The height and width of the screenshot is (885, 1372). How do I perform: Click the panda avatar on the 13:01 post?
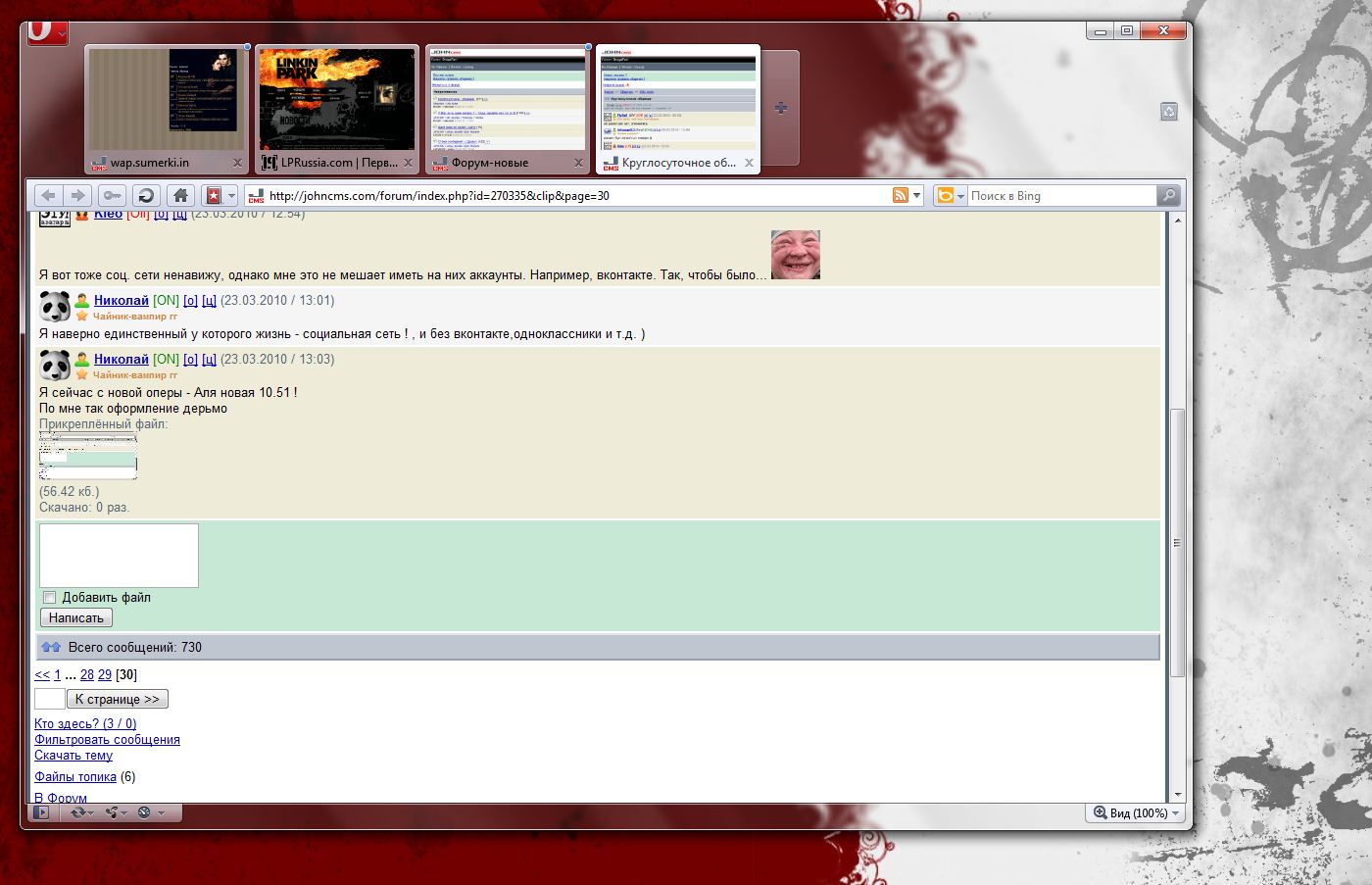pos(55,307)
